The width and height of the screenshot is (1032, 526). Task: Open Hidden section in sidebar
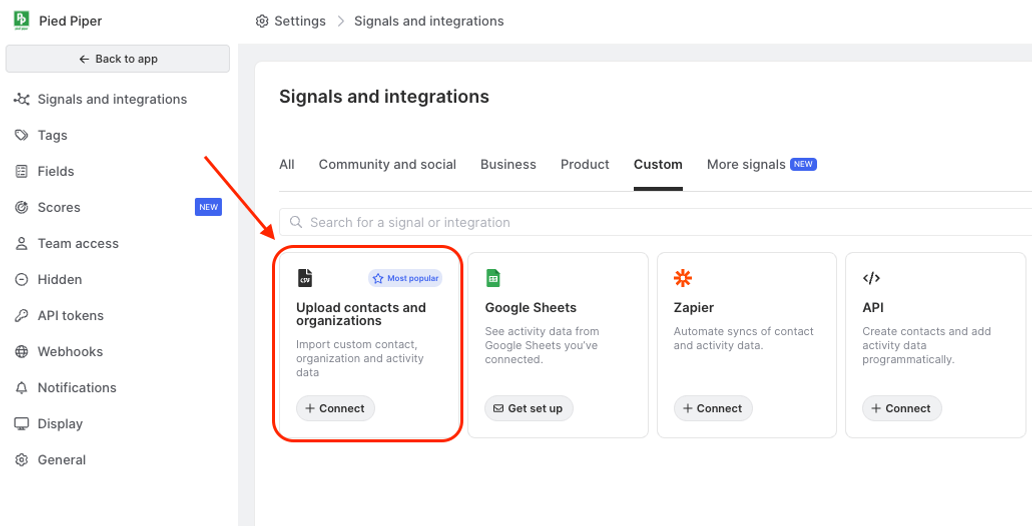[x=60, y=280]
